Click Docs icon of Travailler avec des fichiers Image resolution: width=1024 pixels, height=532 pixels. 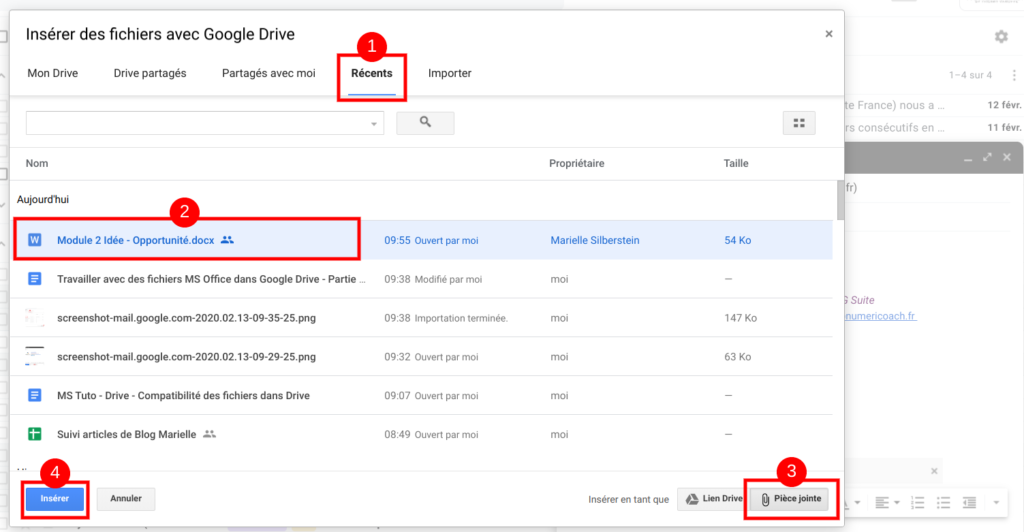click(x=35, y=279)
